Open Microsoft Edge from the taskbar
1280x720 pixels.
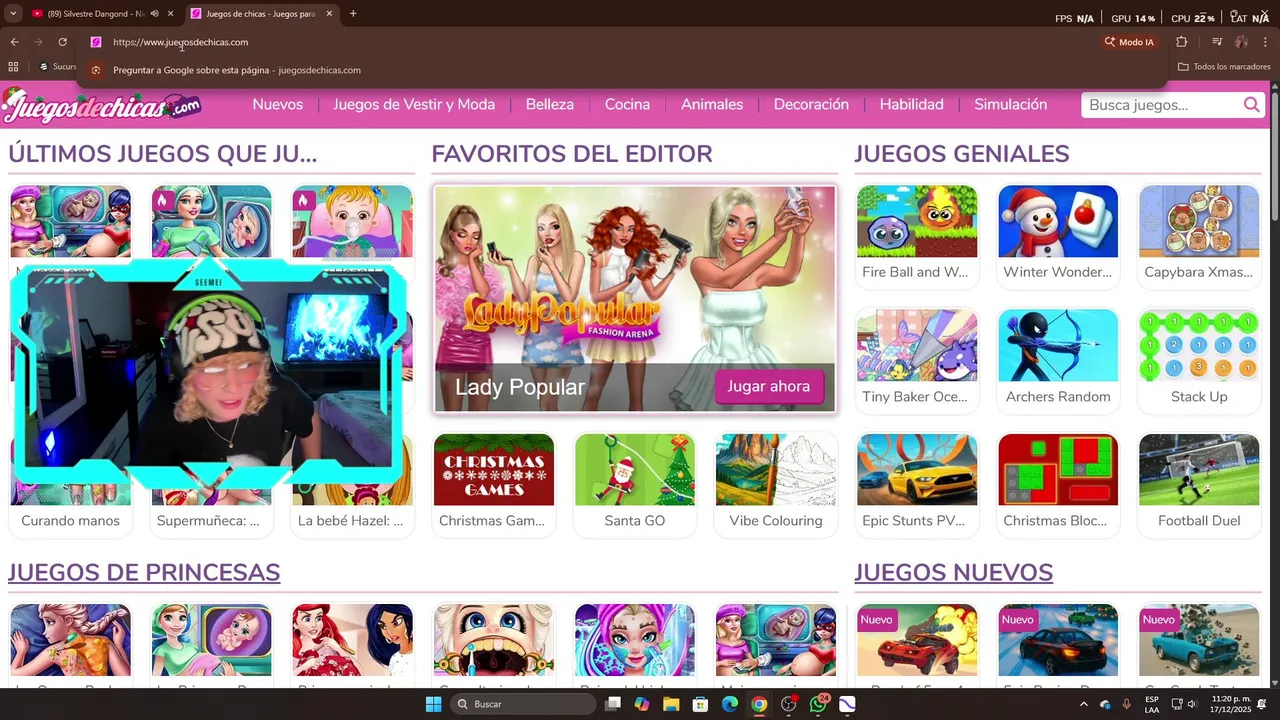pos(730,704)
